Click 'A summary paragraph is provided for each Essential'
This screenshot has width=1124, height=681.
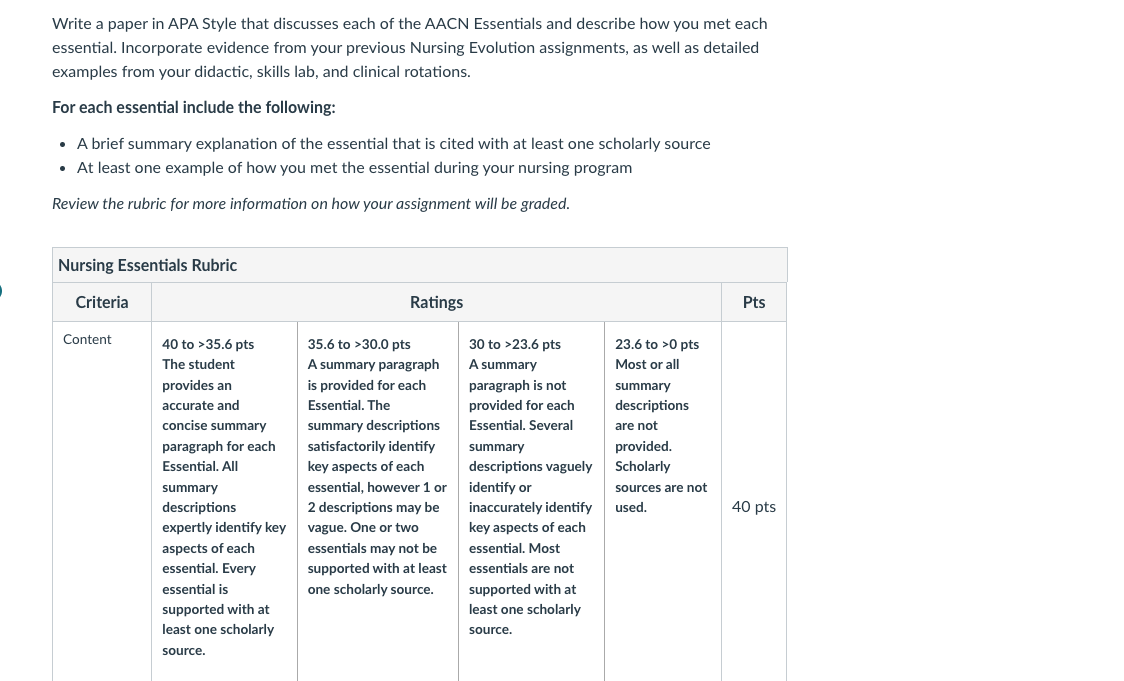point(373,385)
